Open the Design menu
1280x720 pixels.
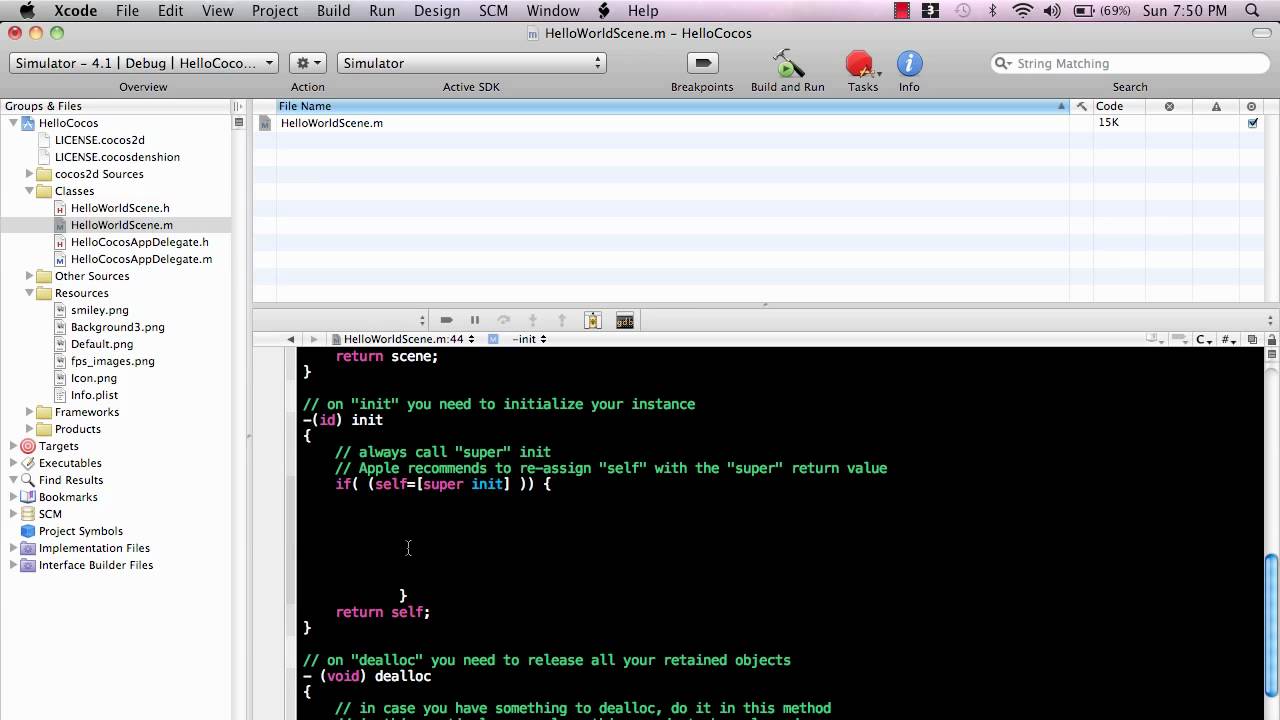437,11
